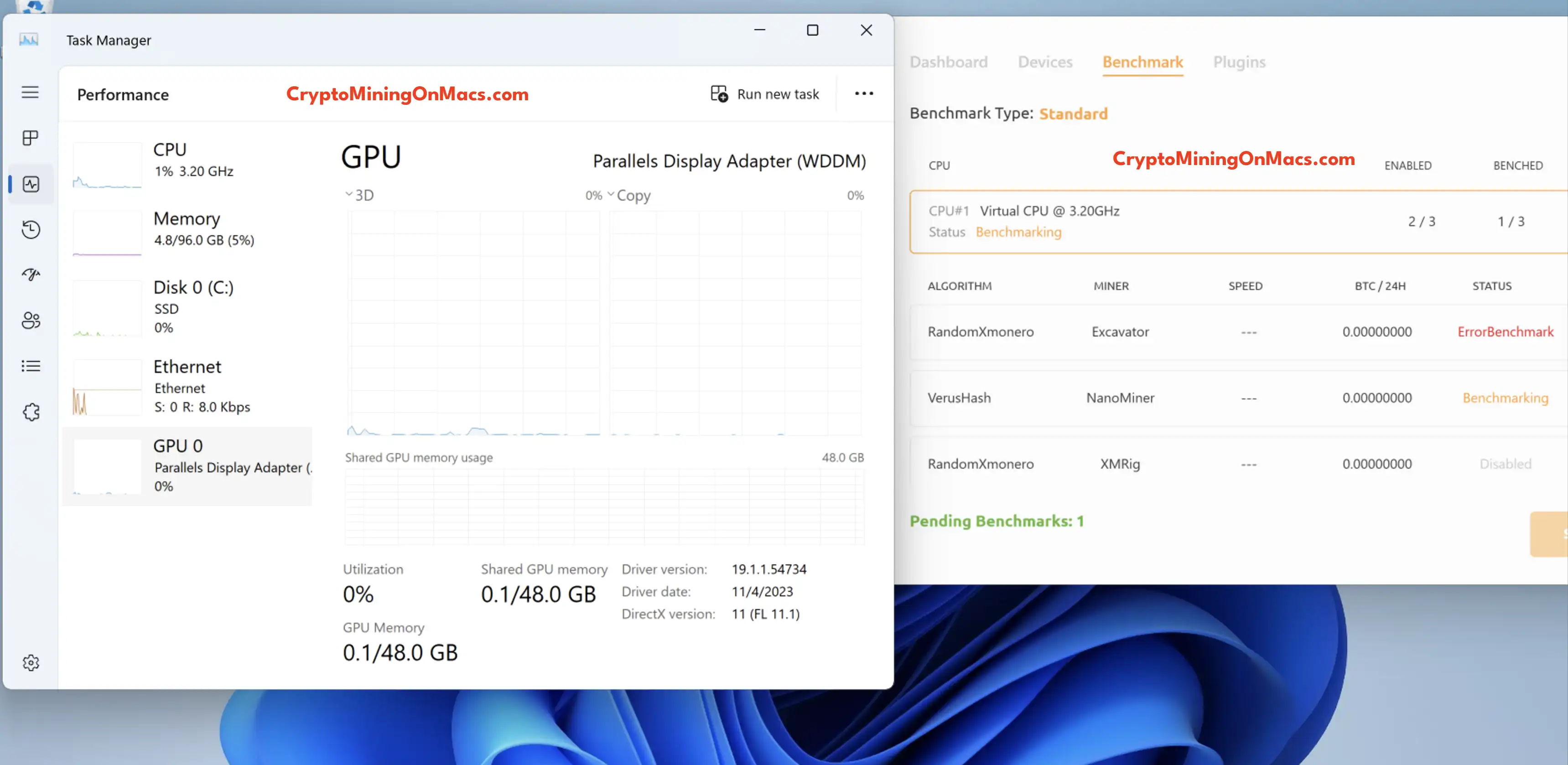
Task: Click the Disabled status in XMRig row
Action: [x=1506, y=464]
